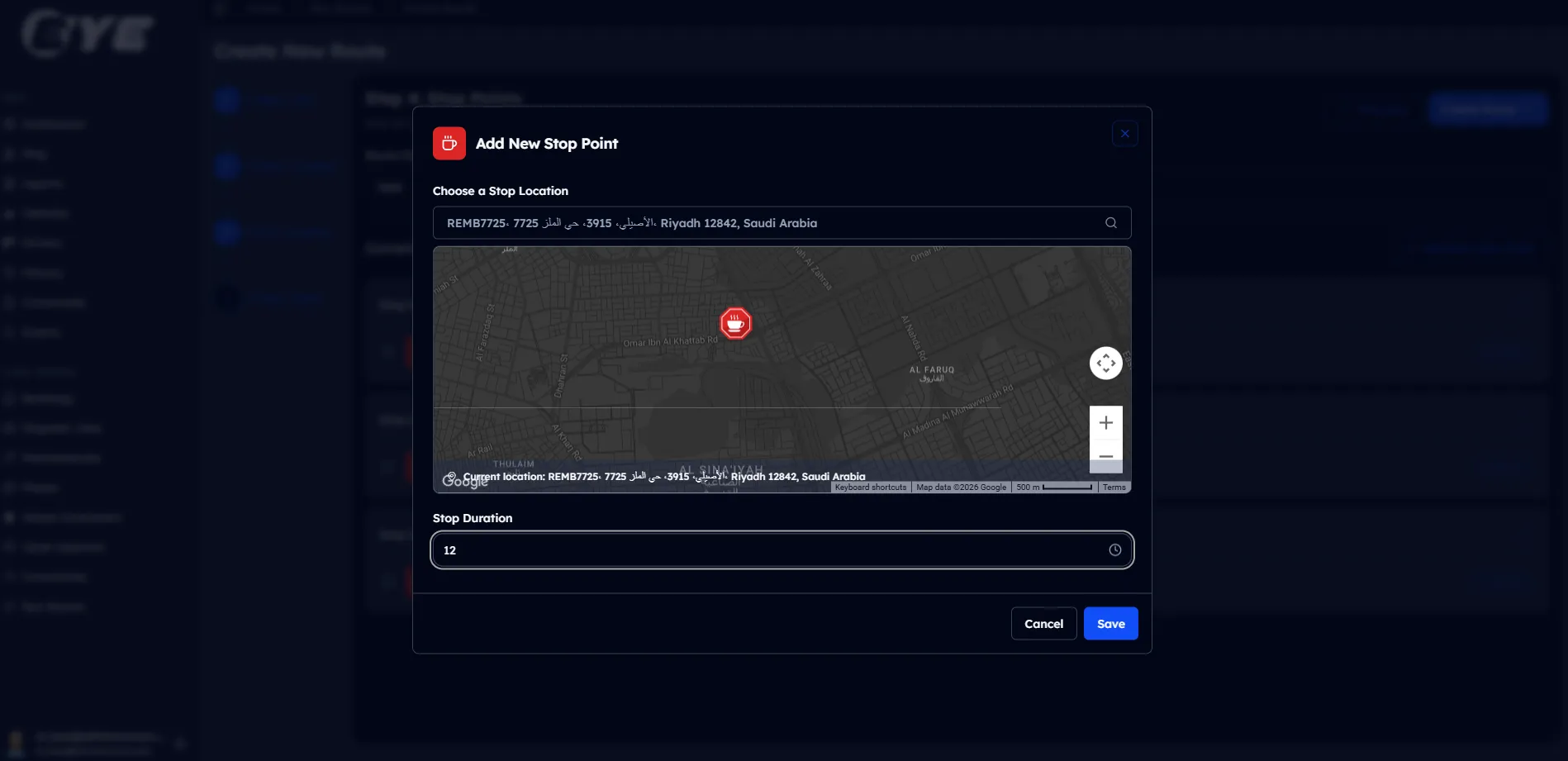Close the Add New Stop Point dialog
The height and width of the screenshot is (761, 1568).
1124,134
